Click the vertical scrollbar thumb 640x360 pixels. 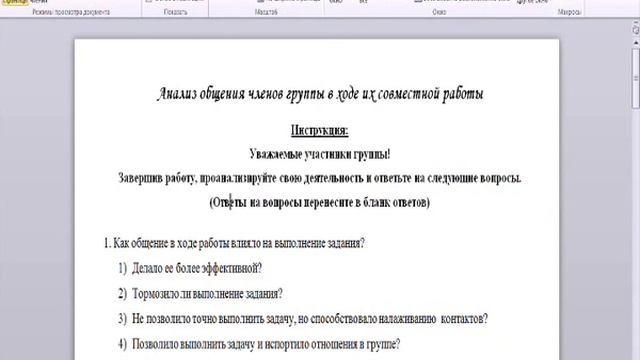pos(636,78)
